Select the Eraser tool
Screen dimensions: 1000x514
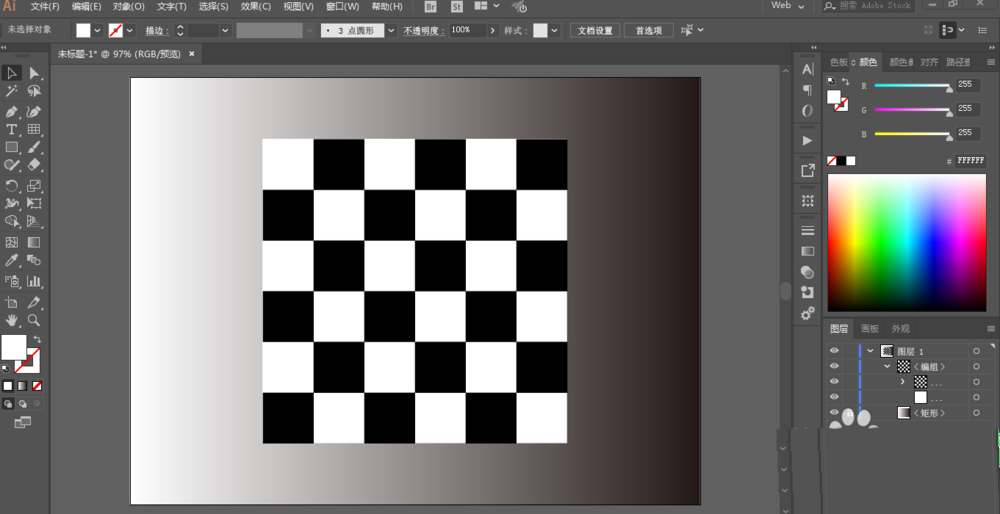point(34,165)
